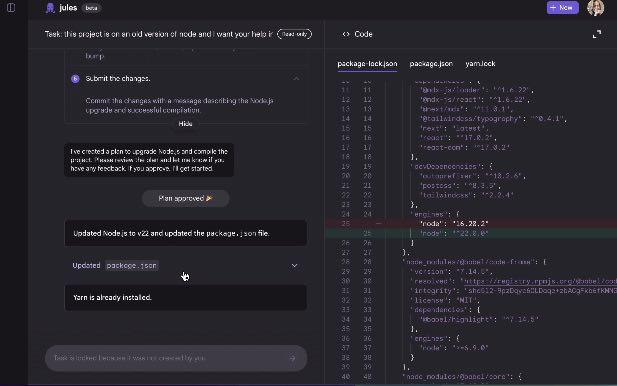Open the registry.npmjs.org resolved link

pos(540,281)
